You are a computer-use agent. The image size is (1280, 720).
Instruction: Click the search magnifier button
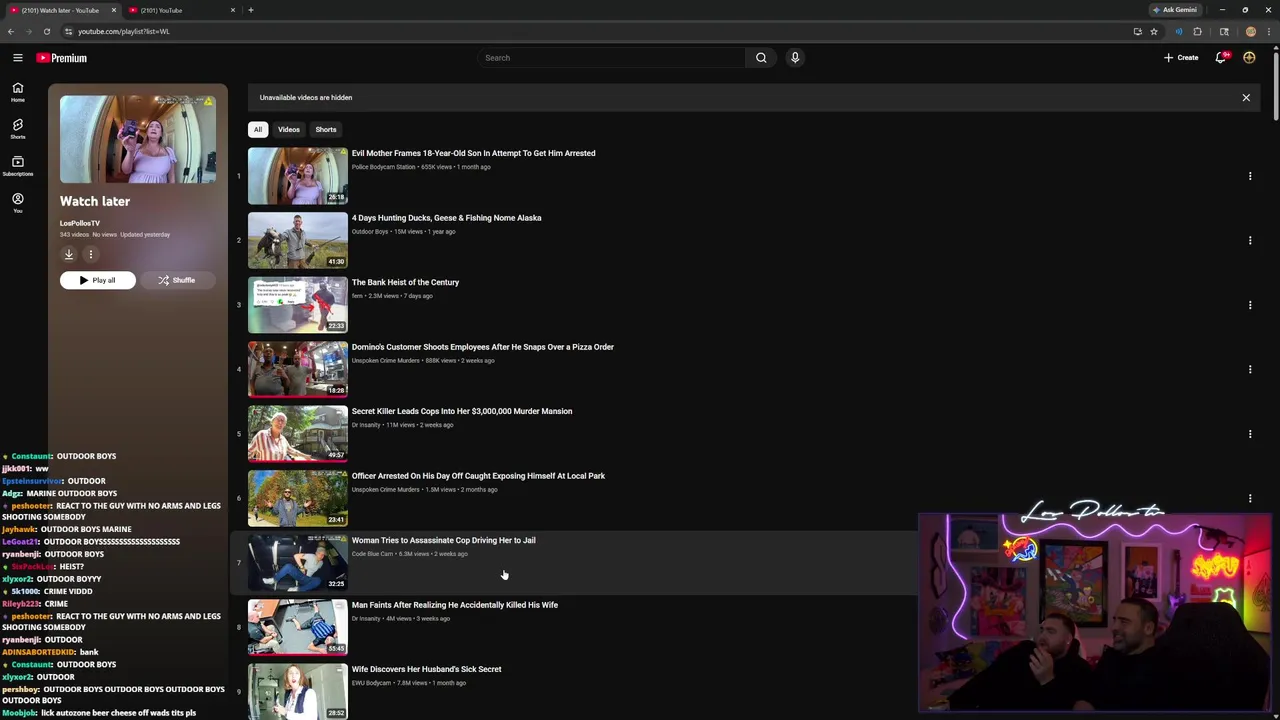(x=761, y=58)
